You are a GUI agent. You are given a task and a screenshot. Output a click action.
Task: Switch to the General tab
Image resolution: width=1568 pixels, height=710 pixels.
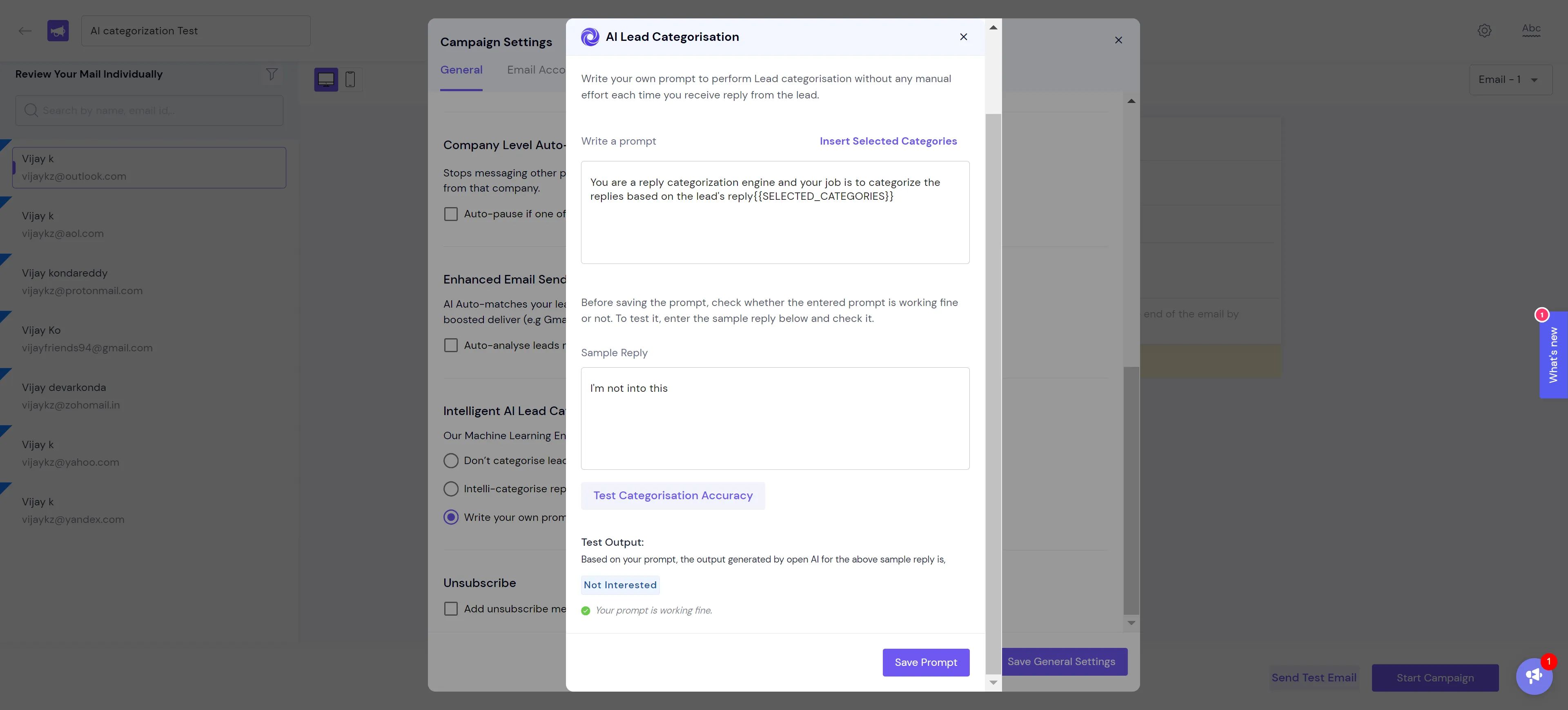[x=461, y=70]
